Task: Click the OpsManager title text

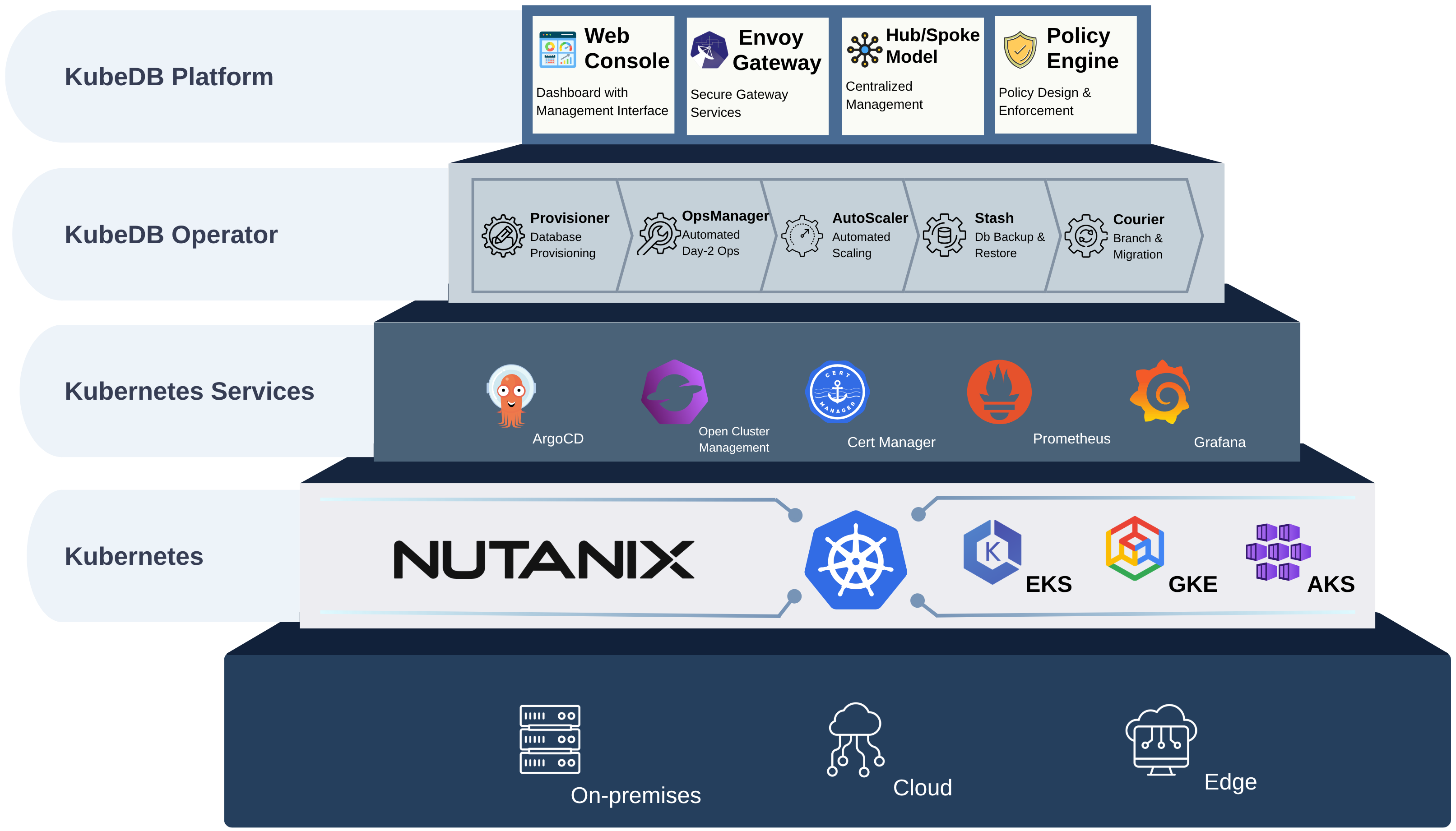Action: pos(725,216)
